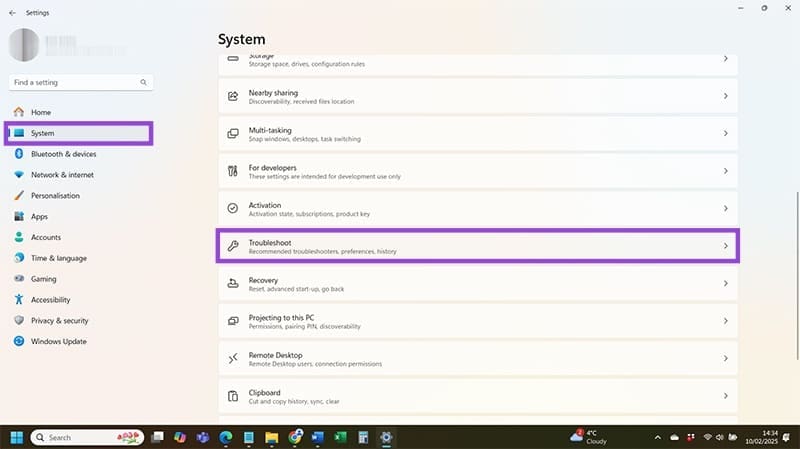800x449 pixels.
Task: Open Apps settings
Action: click(80, 216)
